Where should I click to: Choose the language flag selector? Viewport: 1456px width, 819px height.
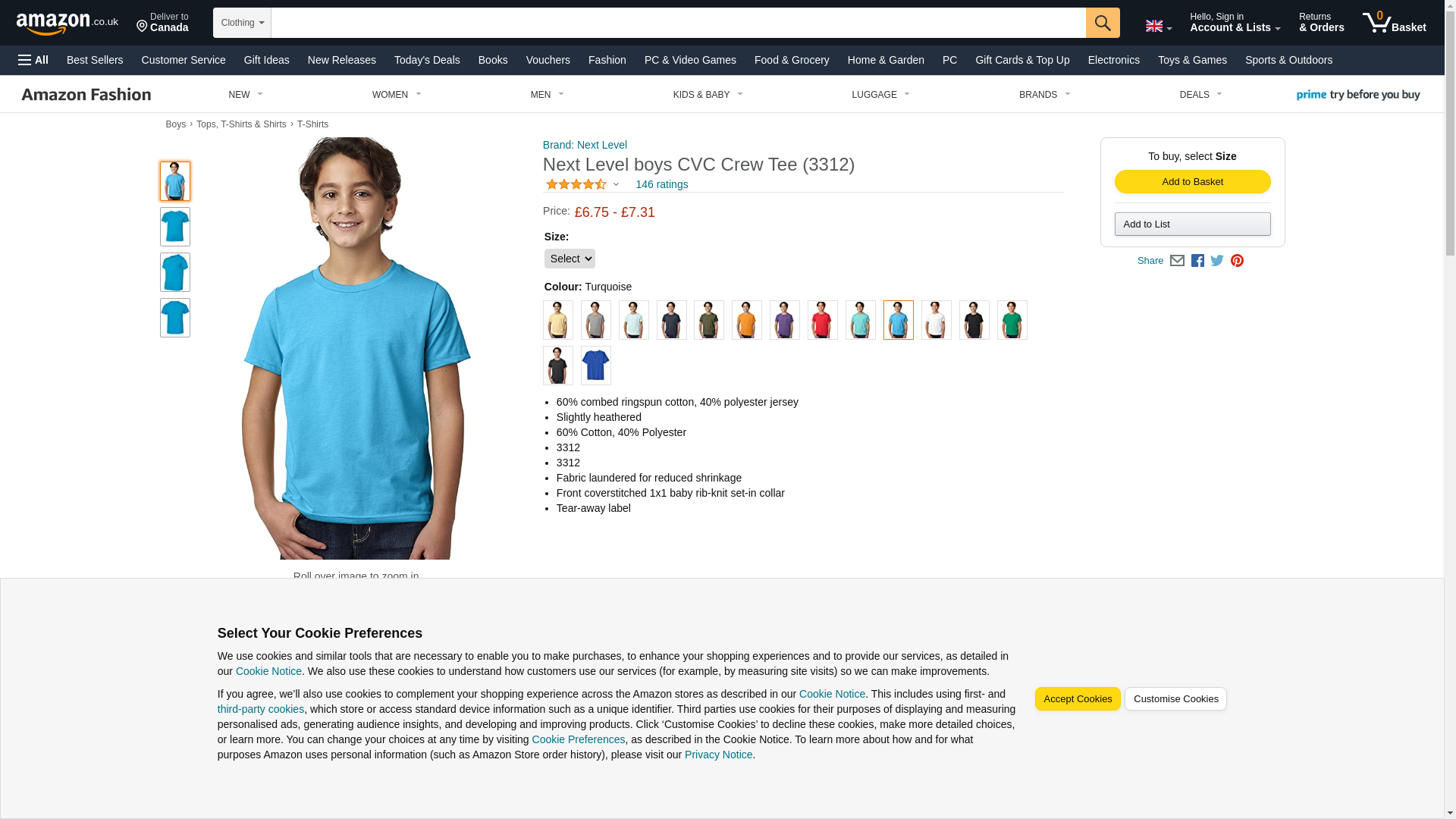(x=1158, y=26)
